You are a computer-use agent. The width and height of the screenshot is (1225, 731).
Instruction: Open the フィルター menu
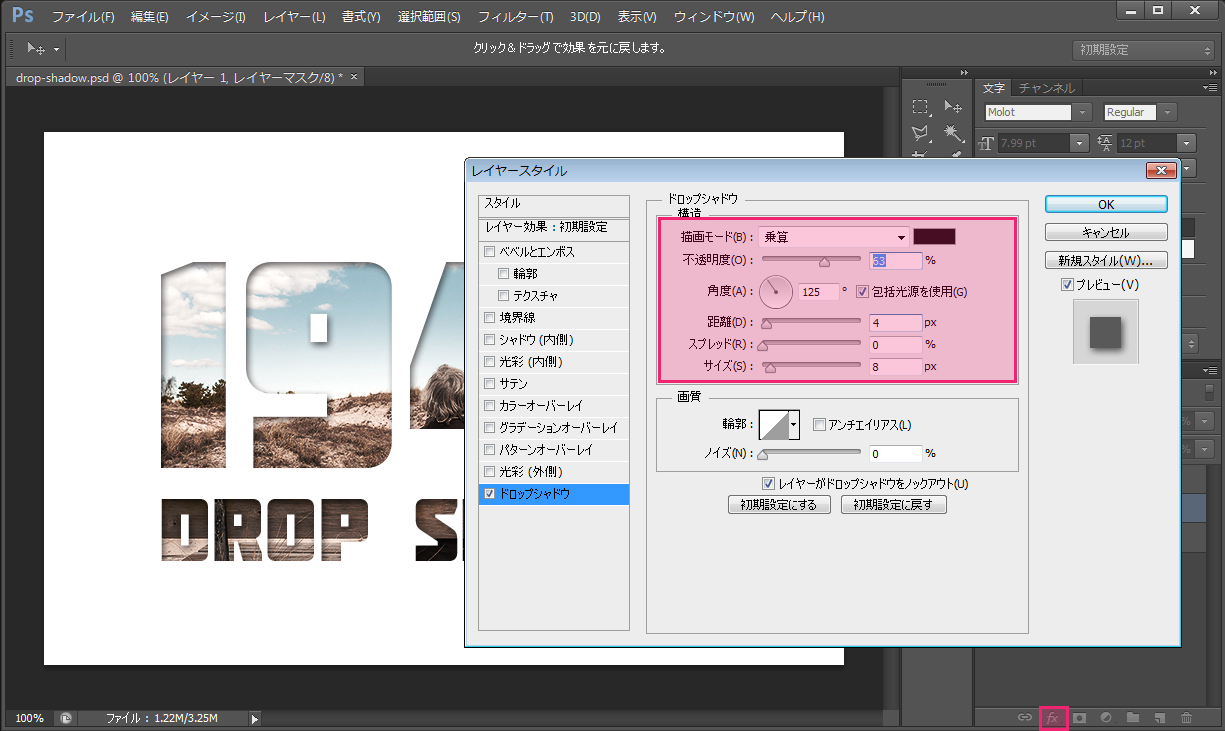tap(516, 16)
